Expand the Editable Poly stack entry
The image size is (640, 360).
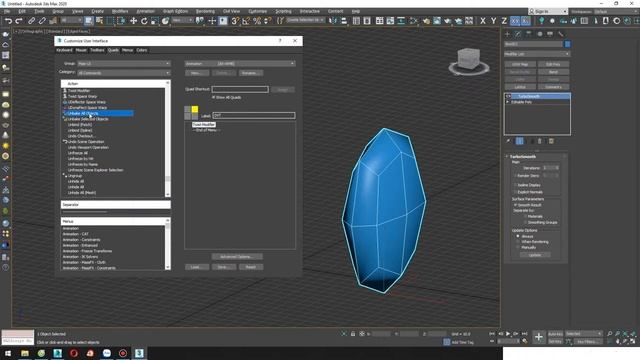click(508, 102)
